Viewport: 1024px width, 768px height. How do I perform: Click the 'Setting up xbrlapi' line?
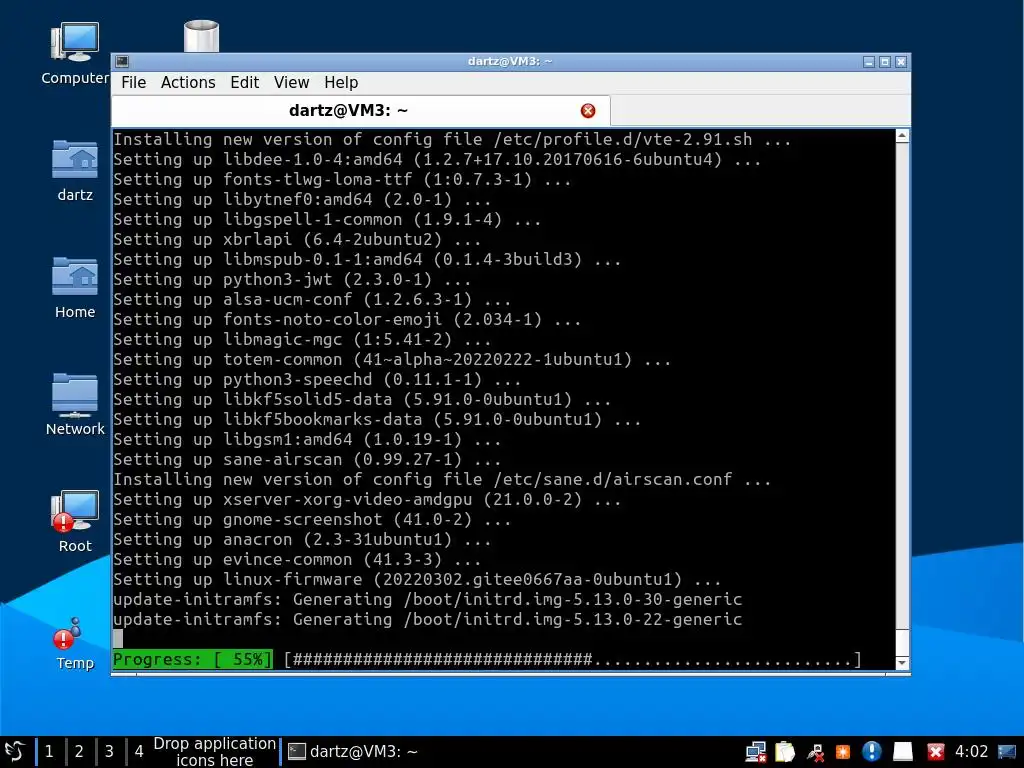[x=296, y=240]
